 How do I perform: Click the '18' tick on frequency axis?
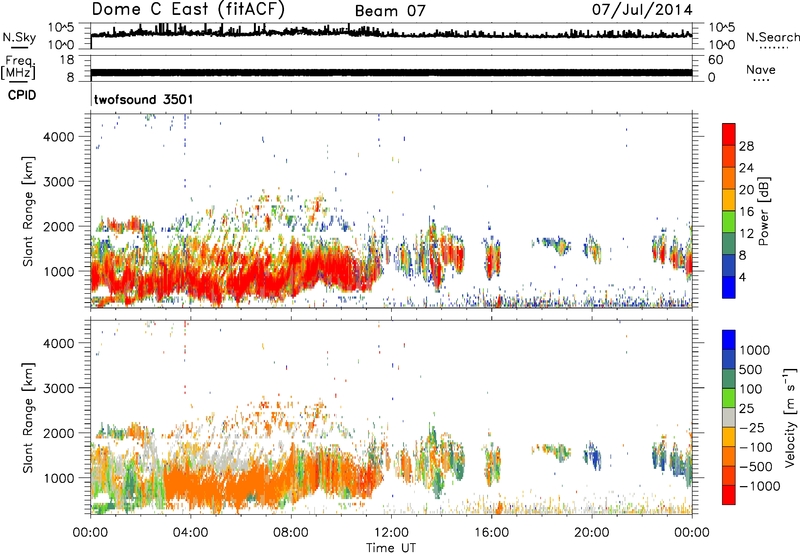tap(67, 60)
